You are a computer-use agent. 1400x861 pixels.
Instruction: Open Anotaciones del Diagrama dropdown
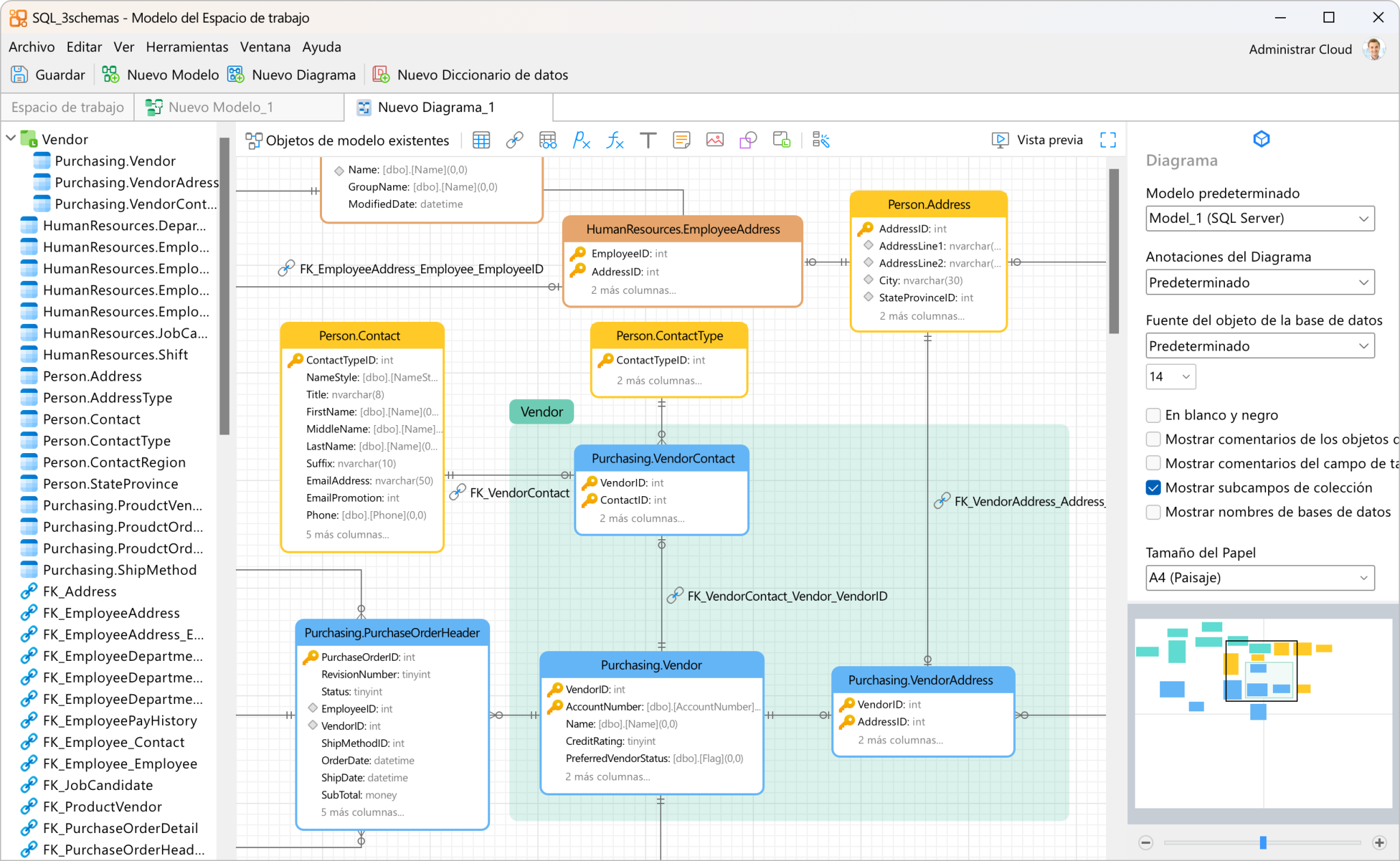[x=1260, y=283]
